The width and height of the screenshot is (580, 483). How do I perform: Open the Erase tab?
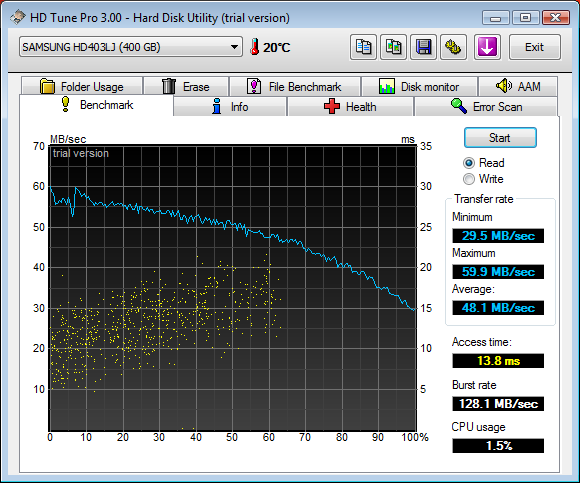[186, 87]
